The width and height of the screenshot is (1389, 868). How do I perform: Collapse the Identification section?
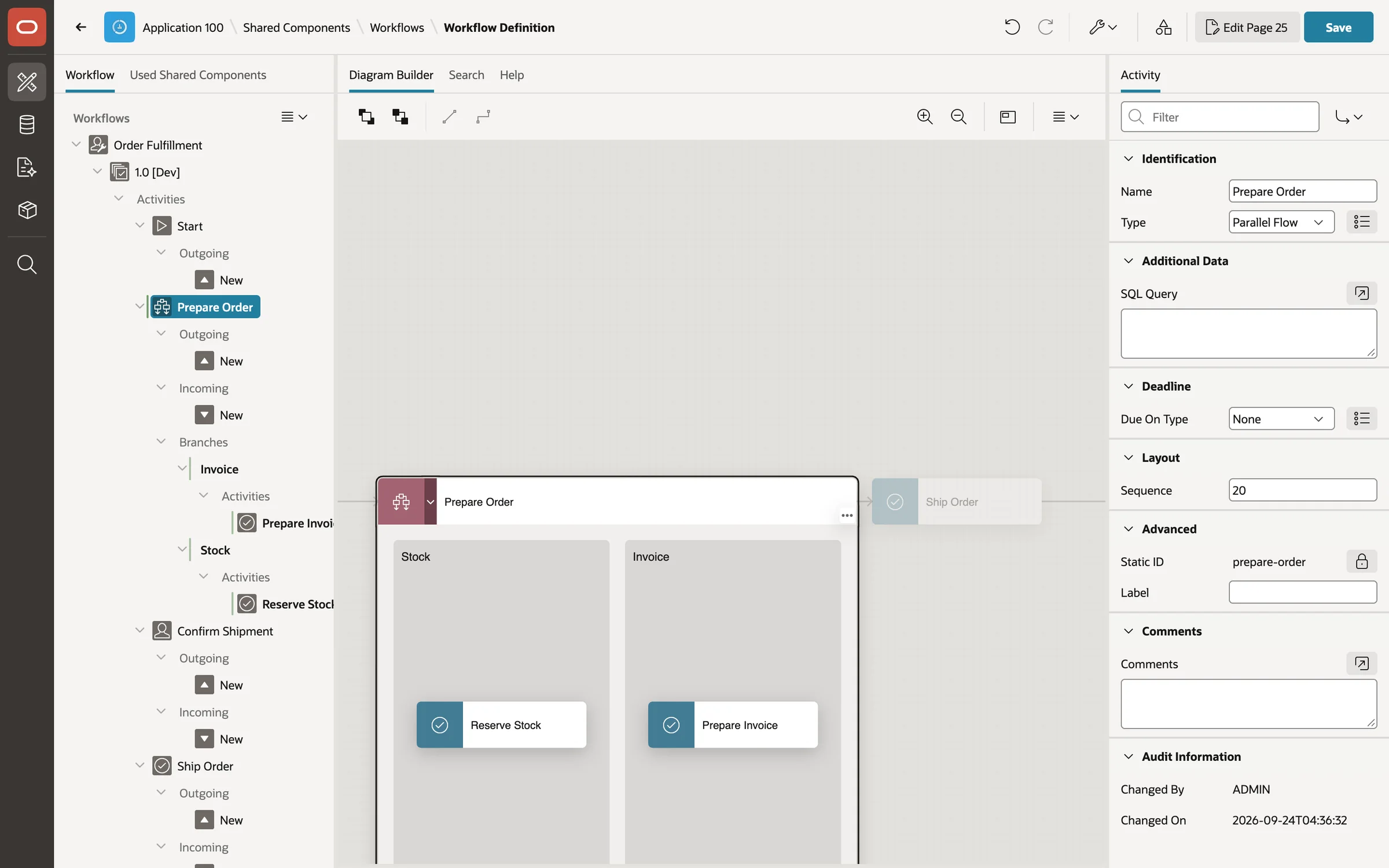coord(1128,159)
